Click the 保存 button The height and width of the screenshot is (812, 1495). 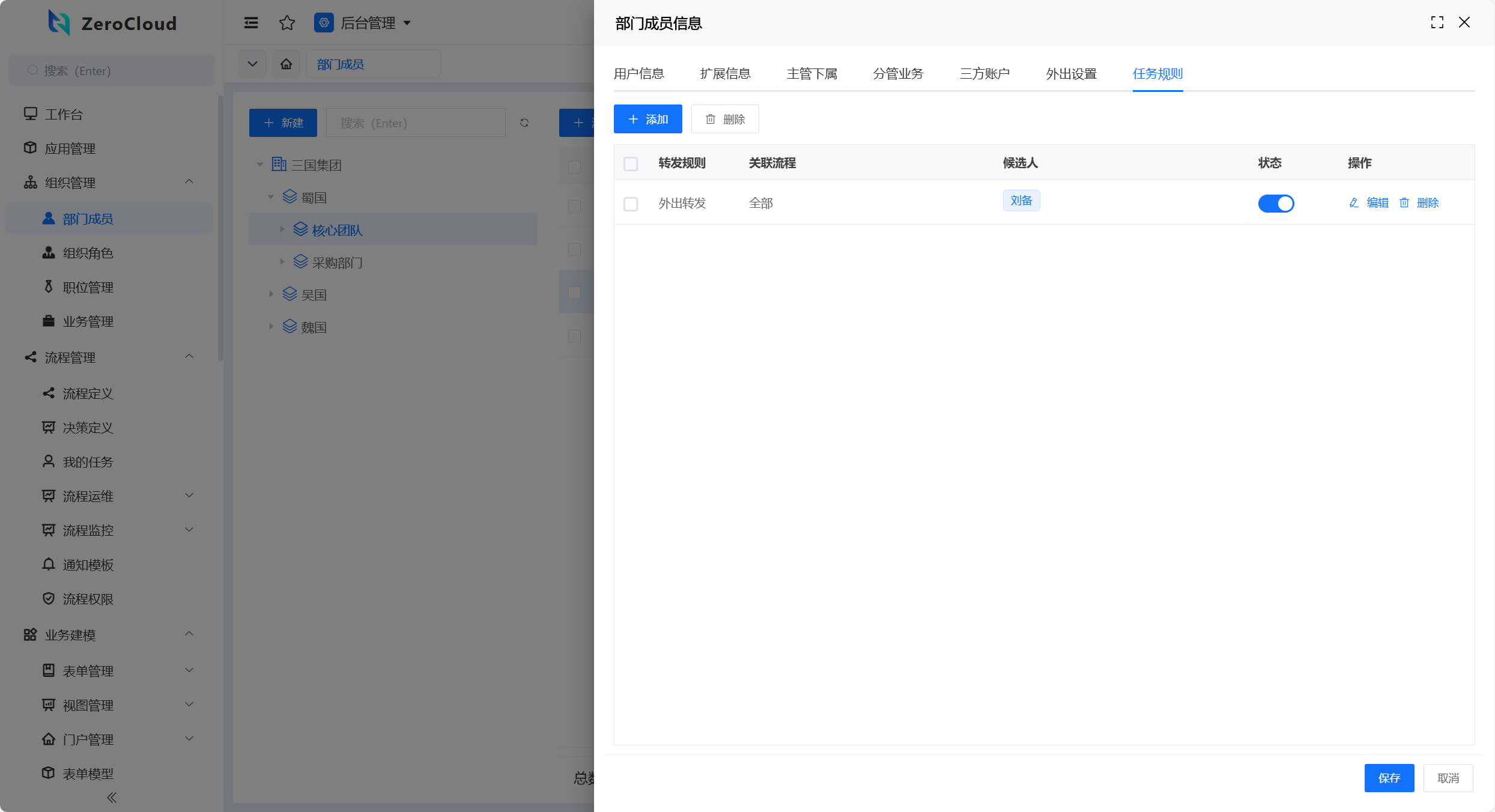(x=1389, y=778)
